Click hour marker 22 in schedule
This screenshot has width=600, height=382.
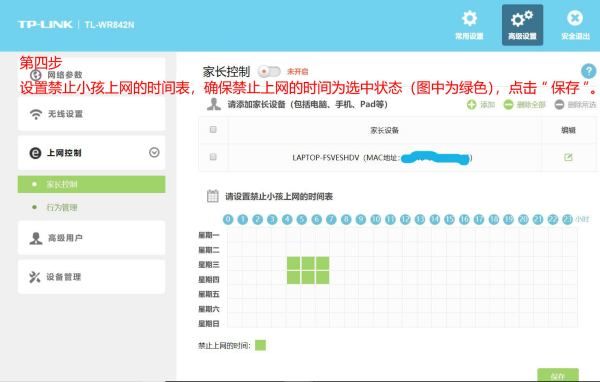coord(553,219)
